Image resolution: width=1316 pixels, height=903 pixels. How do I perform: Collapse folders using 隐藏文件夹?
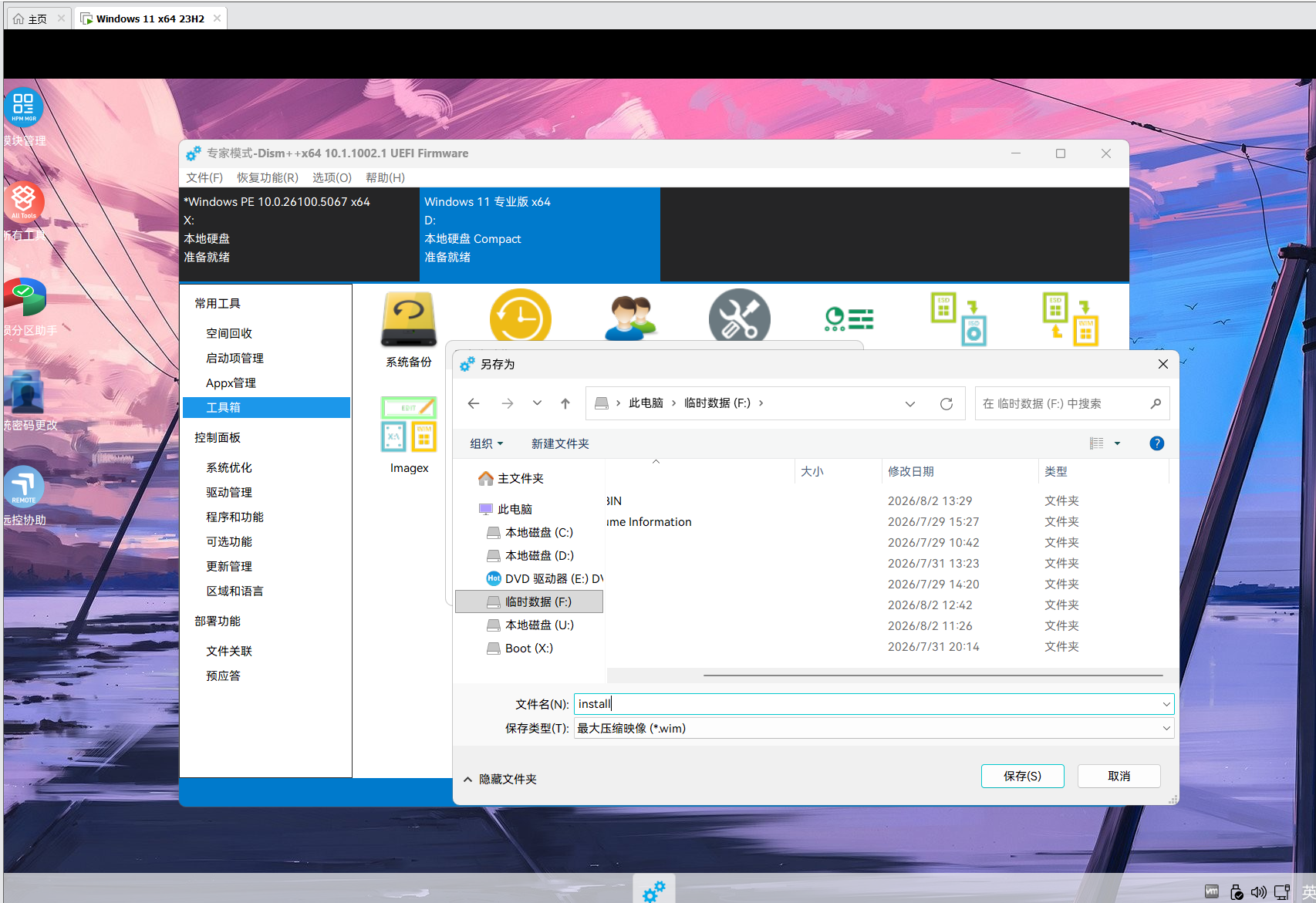(500, 779)
